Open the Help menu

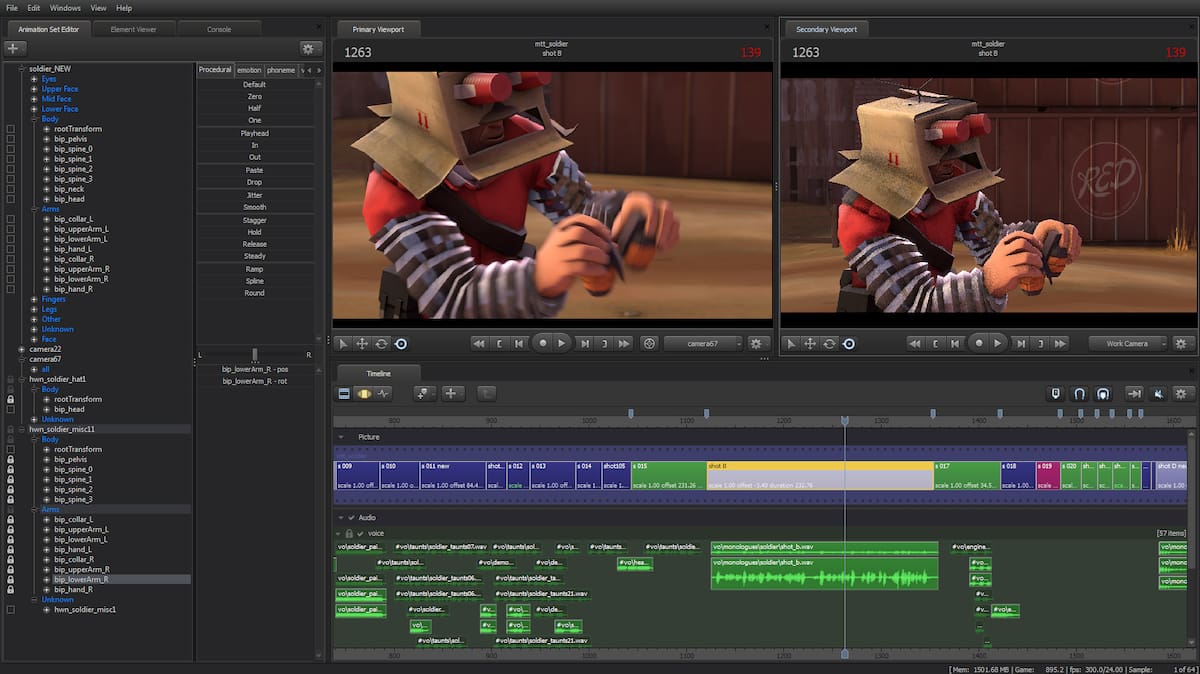[124, 7]
